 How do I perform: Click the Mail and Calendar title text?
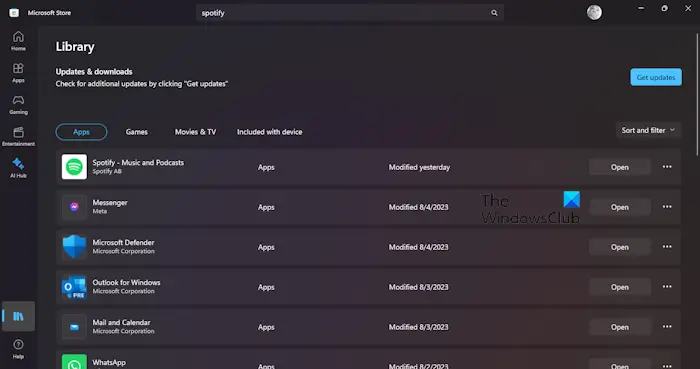[121, 323]
